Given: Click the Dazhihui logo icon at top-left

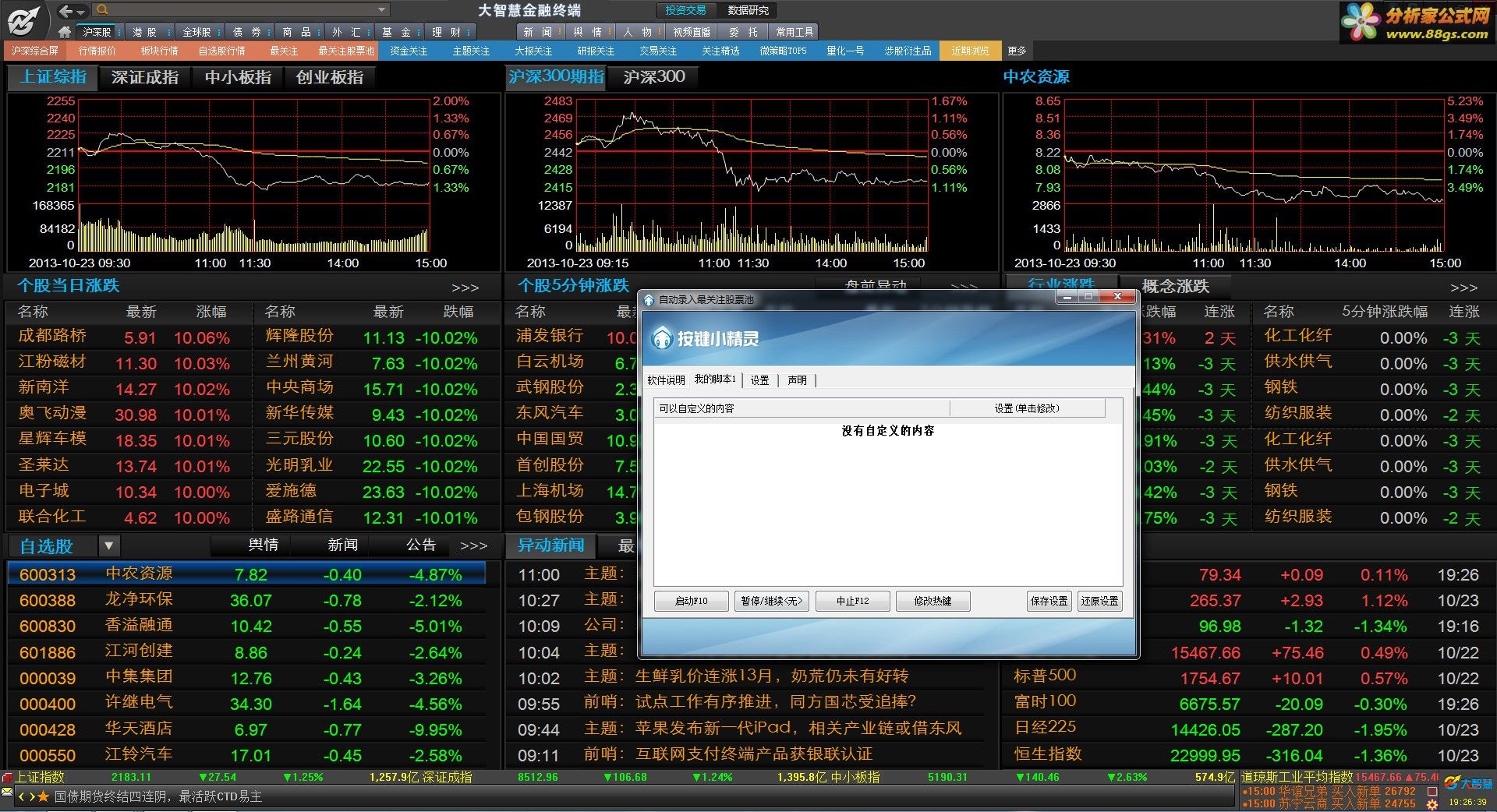Looking at the screenshot, I should [23, 19].
